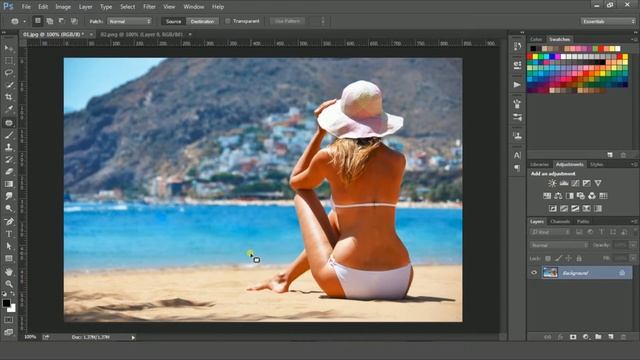Image resolution: width=640 pixels, height=360 pixels.
Task: Select the Pen tool
Action: 9,222
